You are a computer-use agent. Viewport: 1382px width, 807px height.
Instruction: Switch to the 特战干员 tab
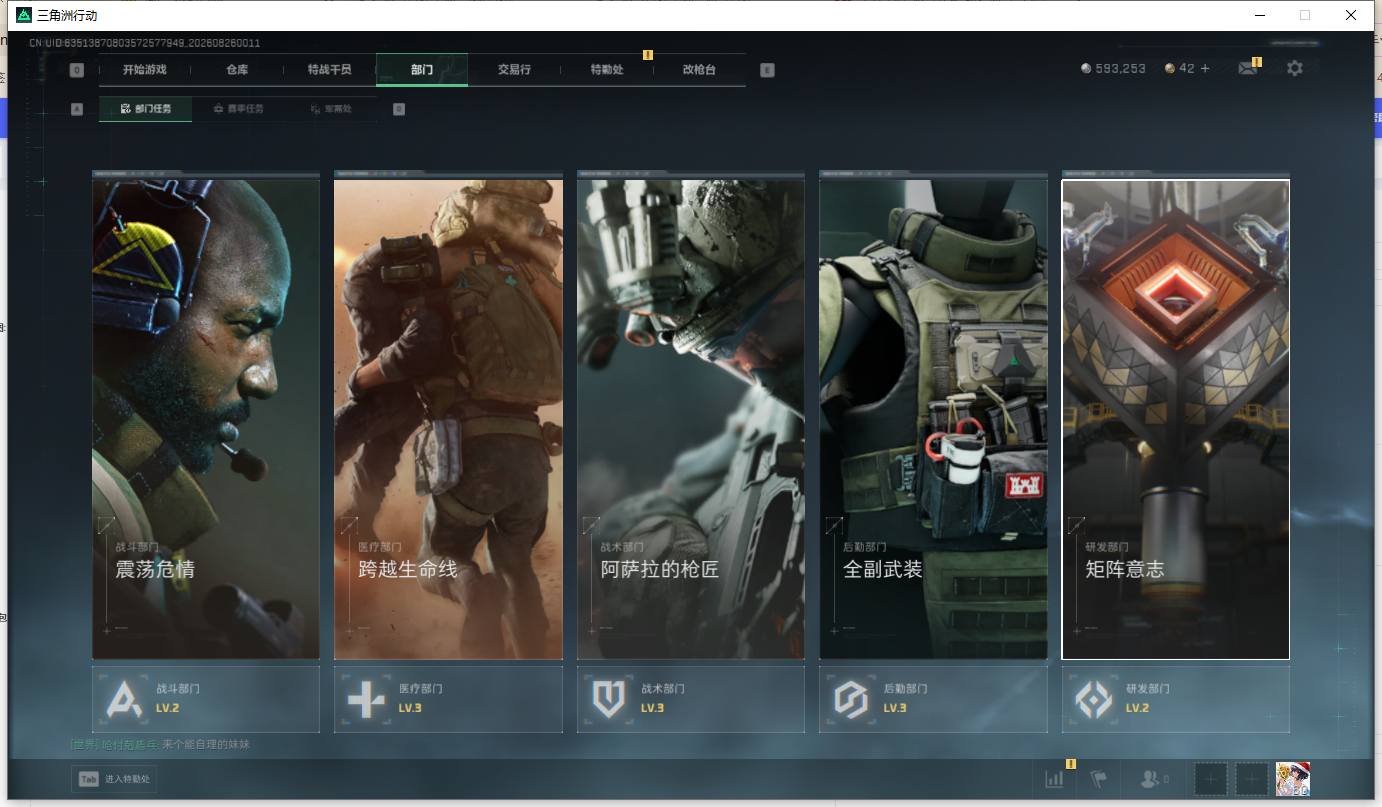[x=329, y=70]
